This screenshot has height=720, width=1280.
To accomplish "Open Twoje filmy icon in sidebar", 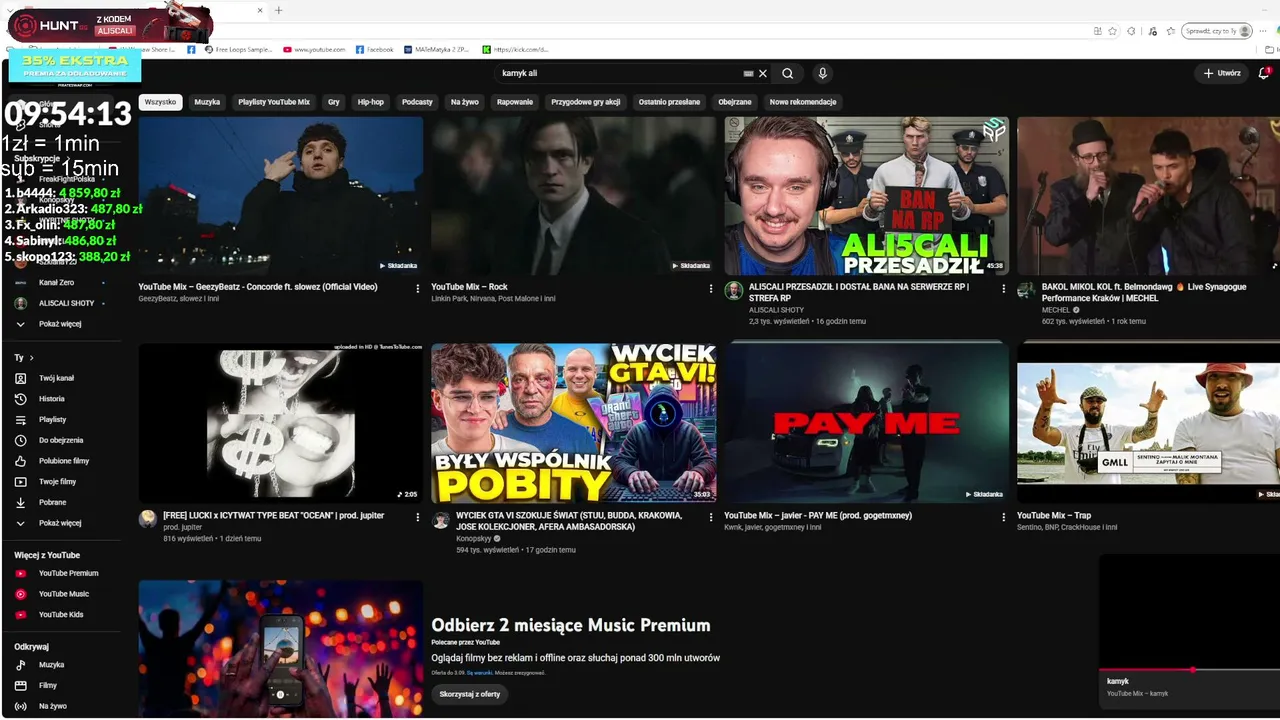I will click(20, 482).
